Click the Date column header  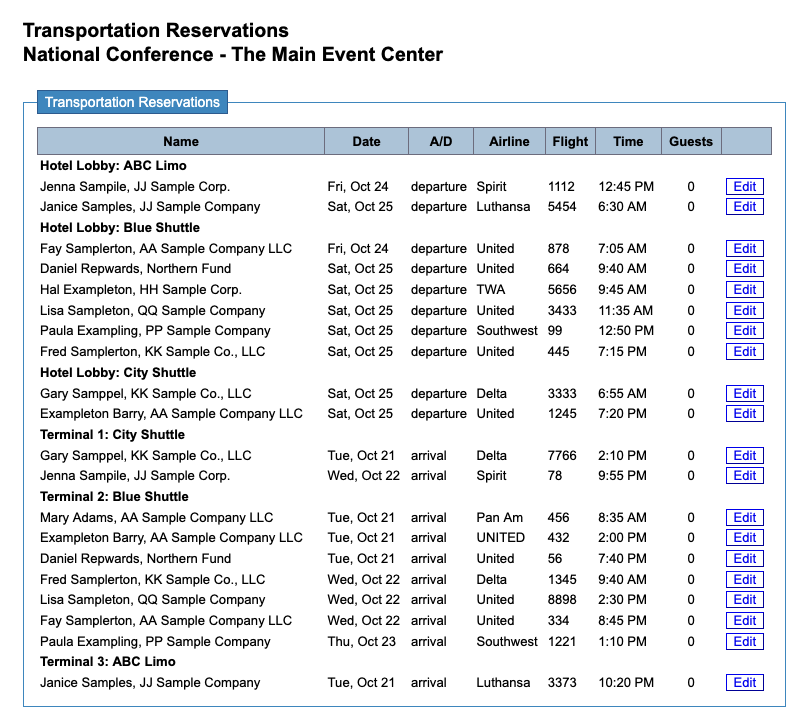pyautogui.click(x=366, y=141)
